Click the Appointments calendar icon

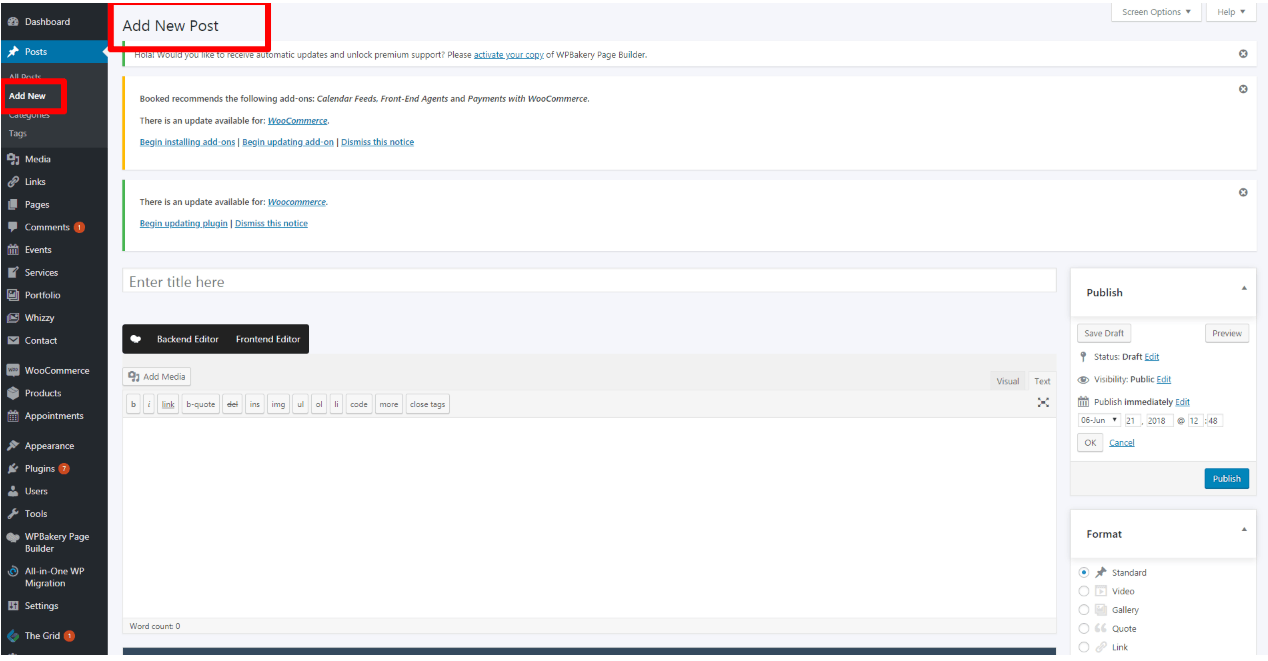click(x=13, y=416)
